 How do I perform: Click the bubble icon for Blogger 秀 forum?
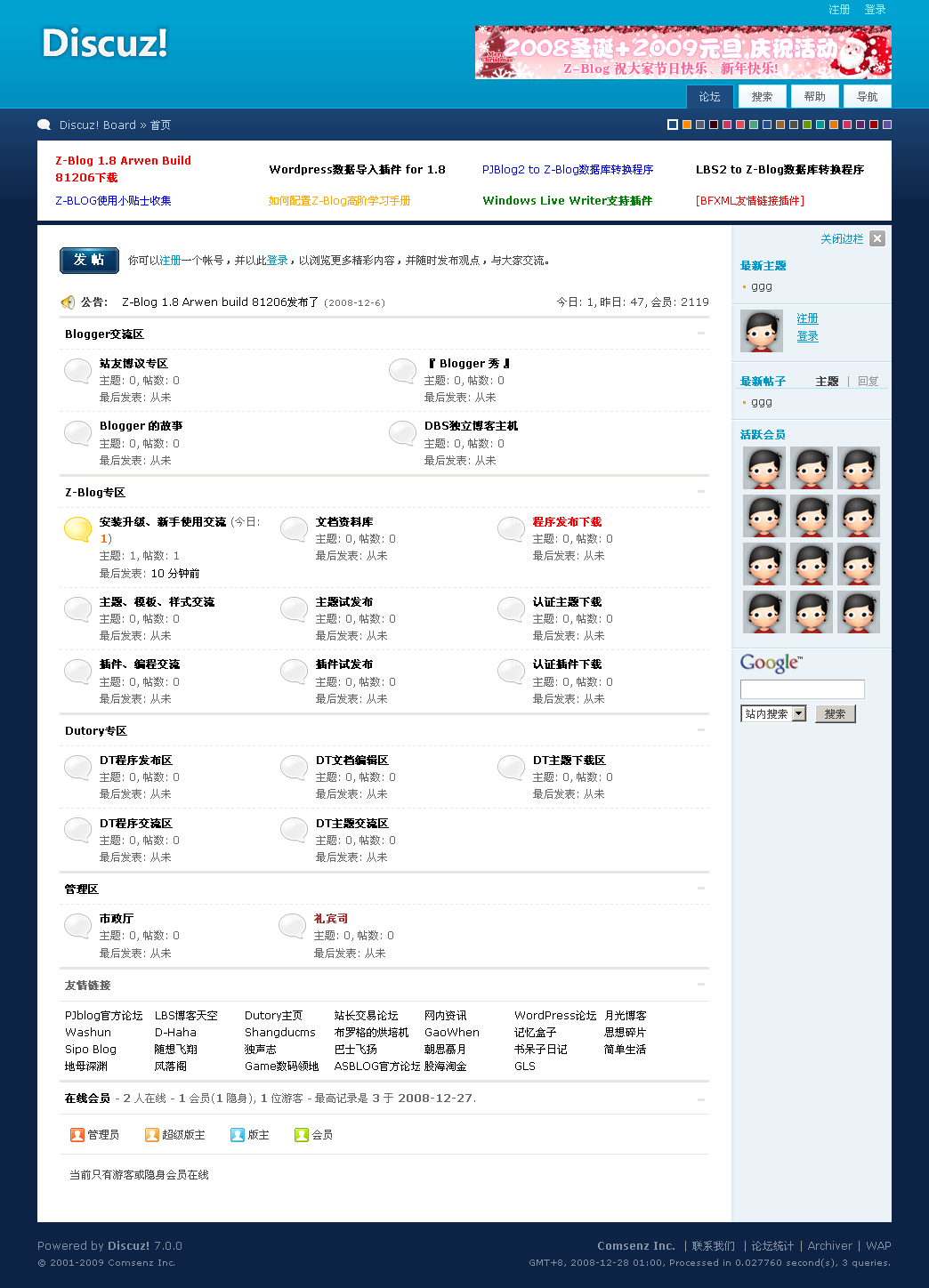click(x=403, y=371)
